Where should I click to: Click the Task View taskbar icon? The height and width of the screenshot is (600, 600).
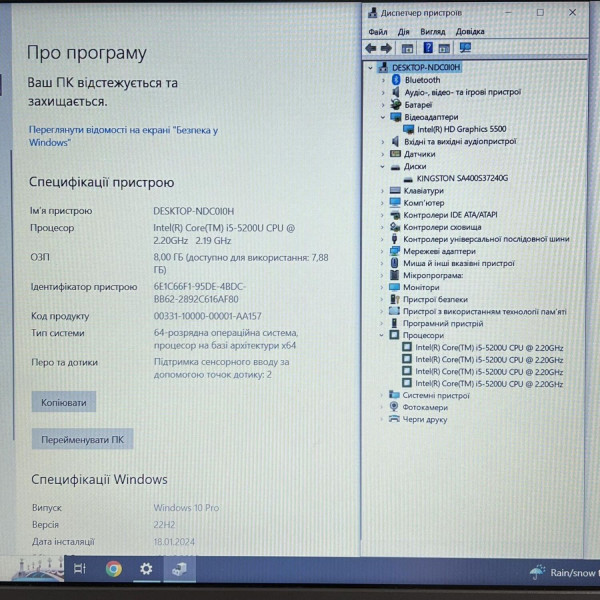pos(80,569)
